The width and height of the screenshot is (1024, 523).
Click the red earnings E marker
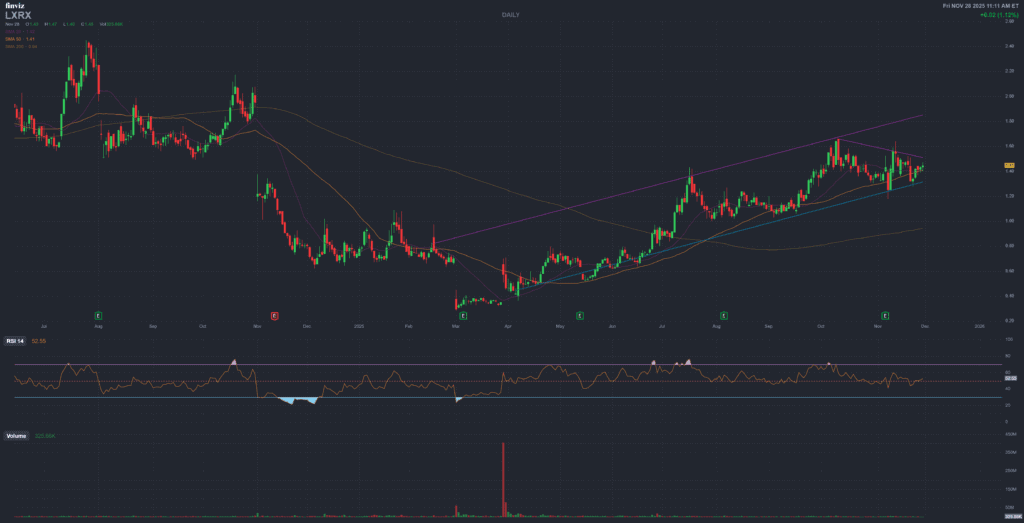click(x=275, y=315)
